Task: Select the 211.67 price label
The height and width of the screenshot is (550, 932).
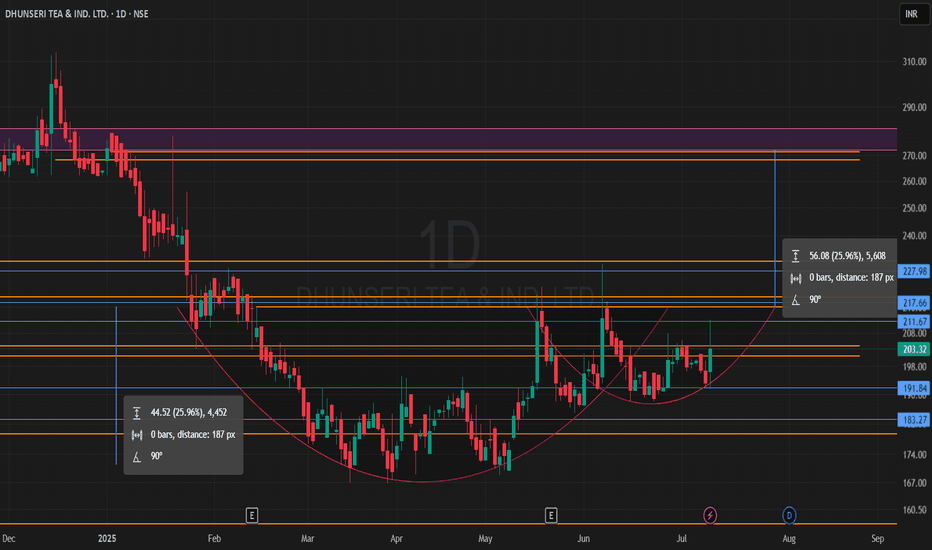Action: tap(914, 322)
